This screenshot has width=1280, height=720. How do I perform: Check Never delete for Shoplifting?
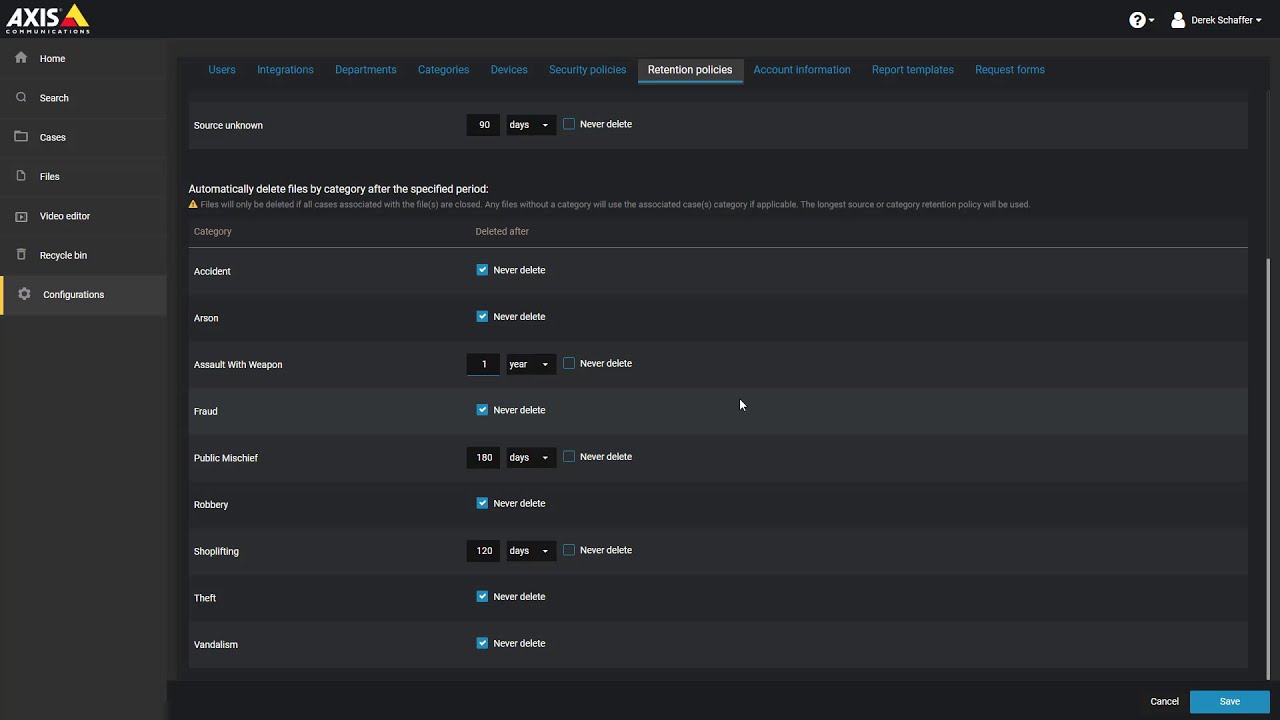click(569, 550)
